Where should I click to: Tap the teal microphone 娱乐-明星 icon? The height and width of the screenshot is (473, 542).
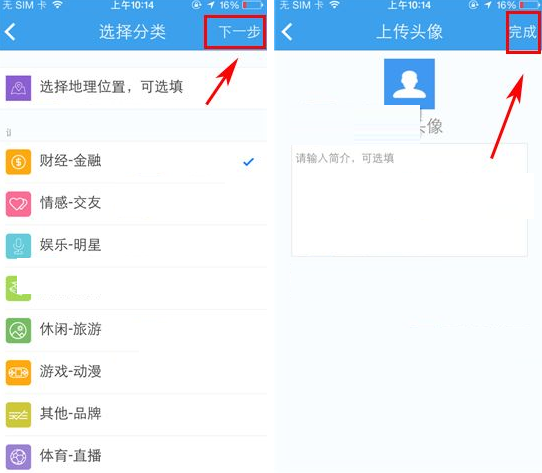(18, 246)
